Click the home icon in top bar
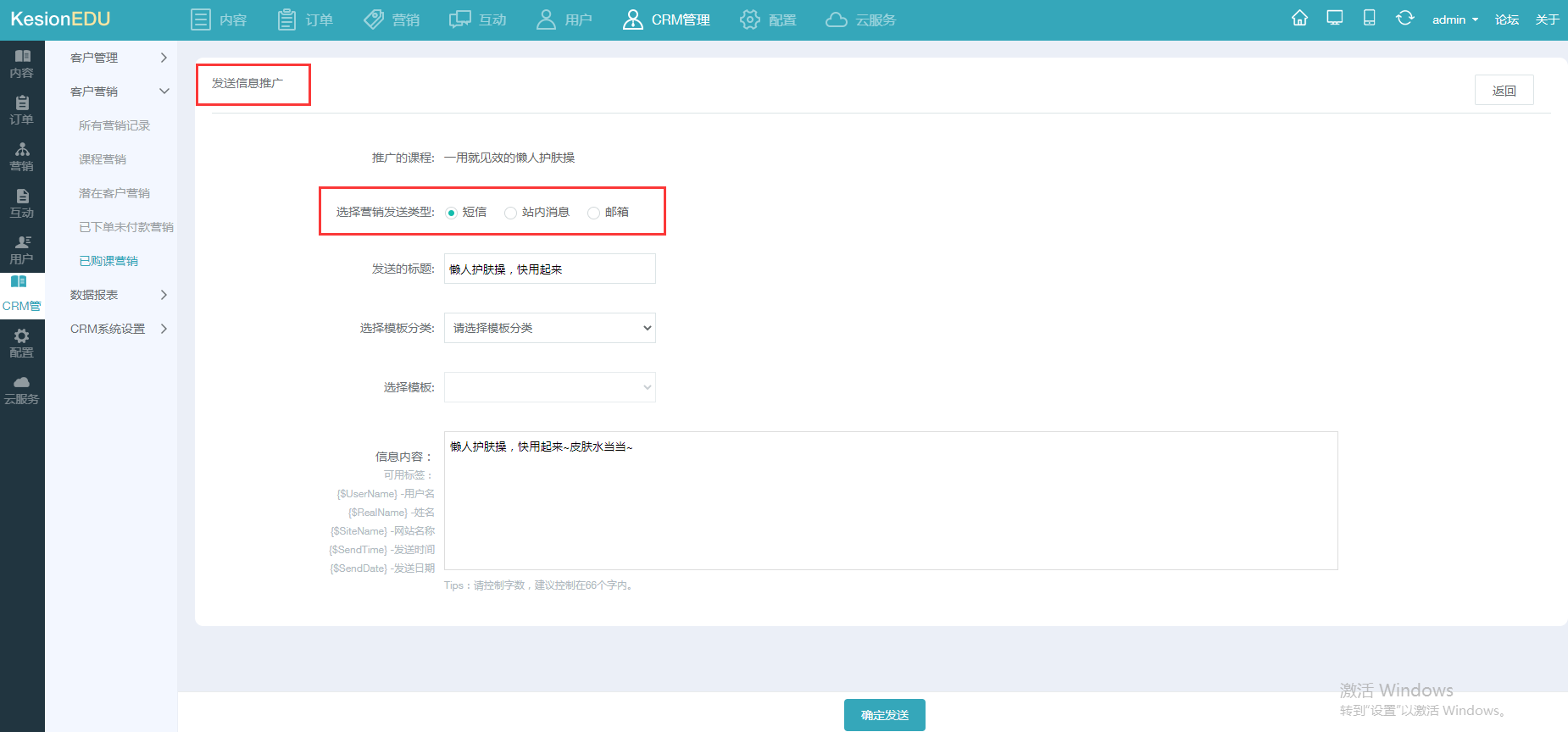The width and height of the screenshot is (1568, 732). tap(1299, 18)
